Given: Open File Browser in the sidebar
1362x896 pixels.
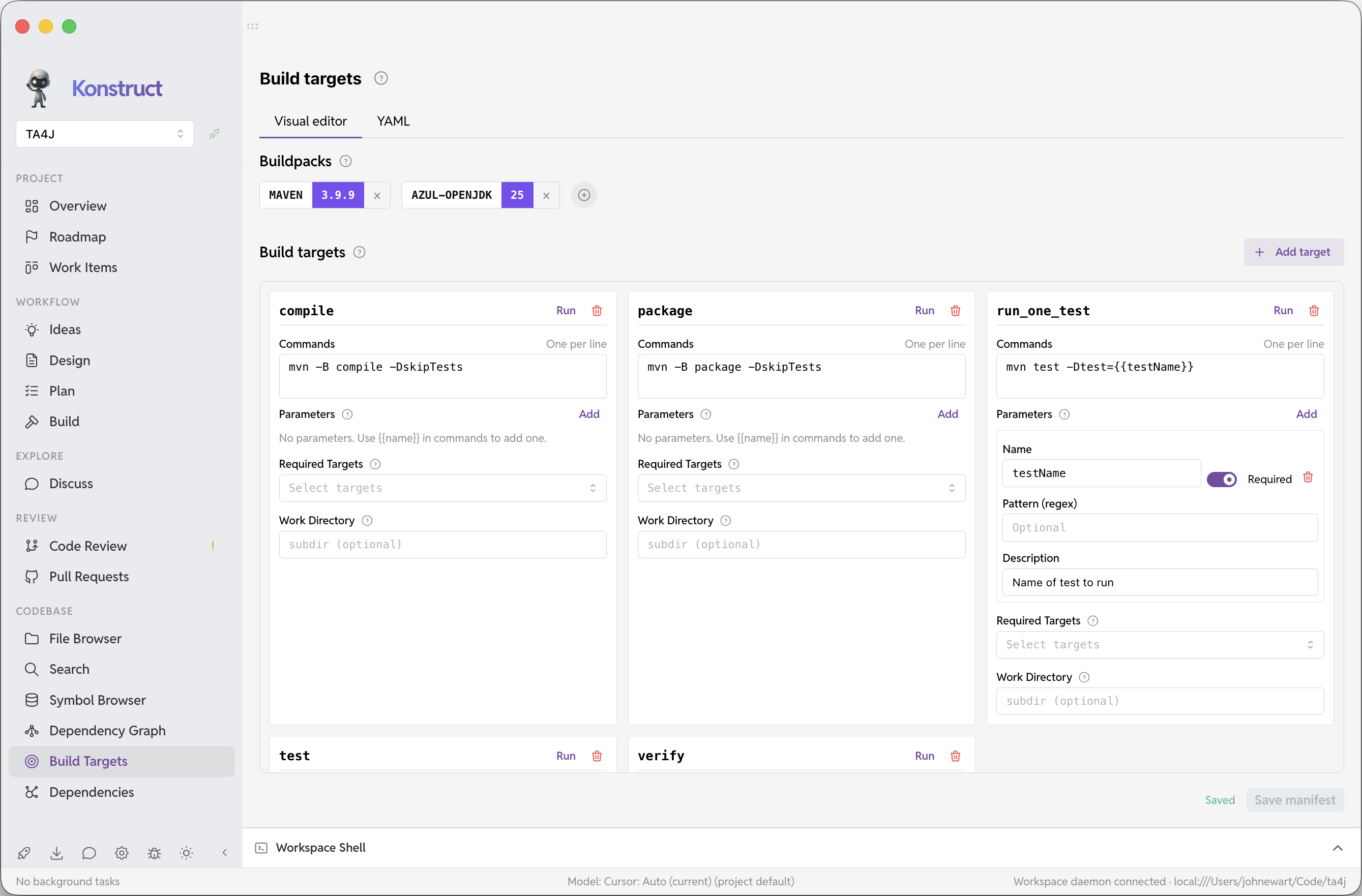Looking at the screenshot, I should 122,639.
